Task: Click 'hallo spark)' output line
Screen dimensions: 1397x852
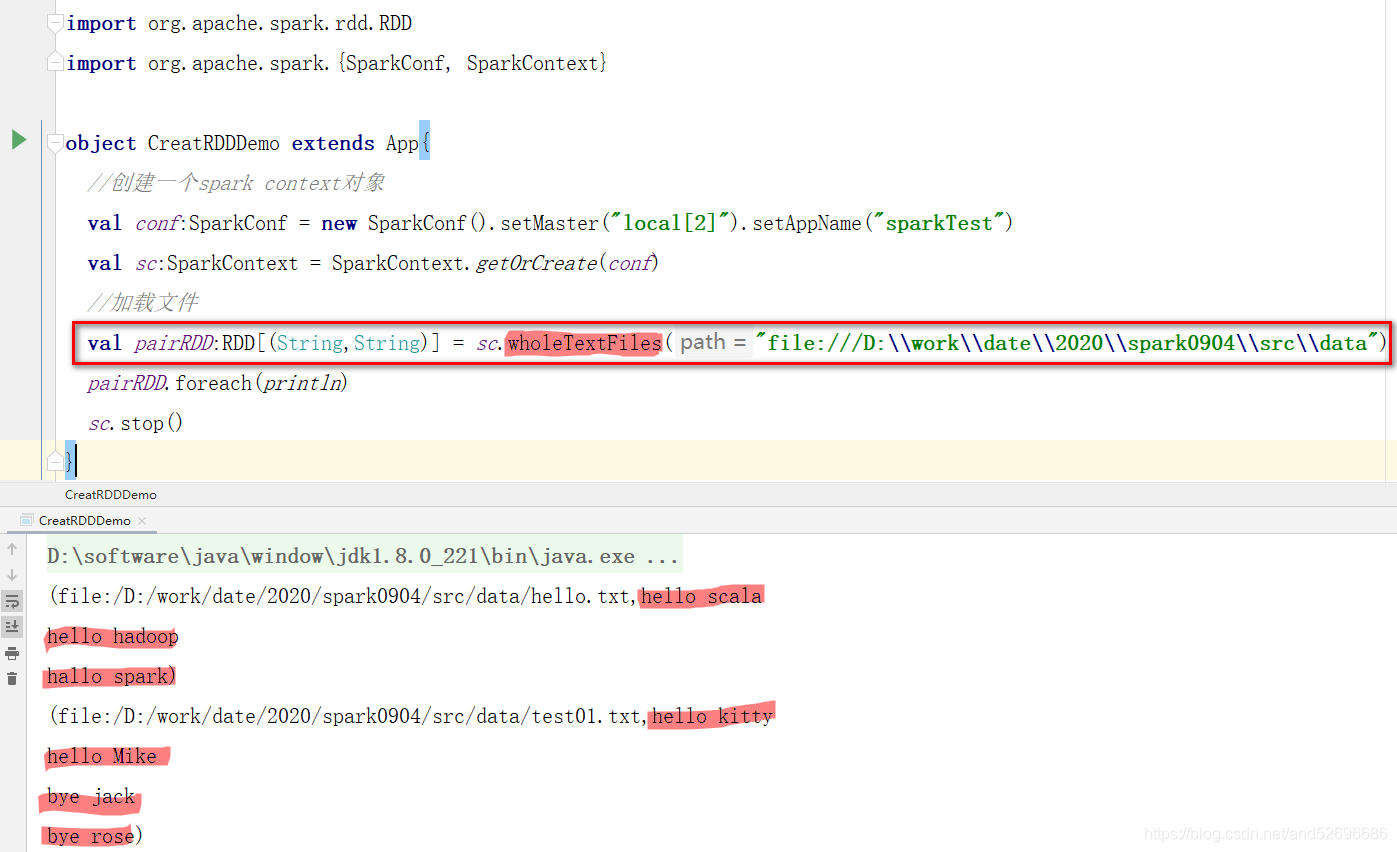Action: 112,676
